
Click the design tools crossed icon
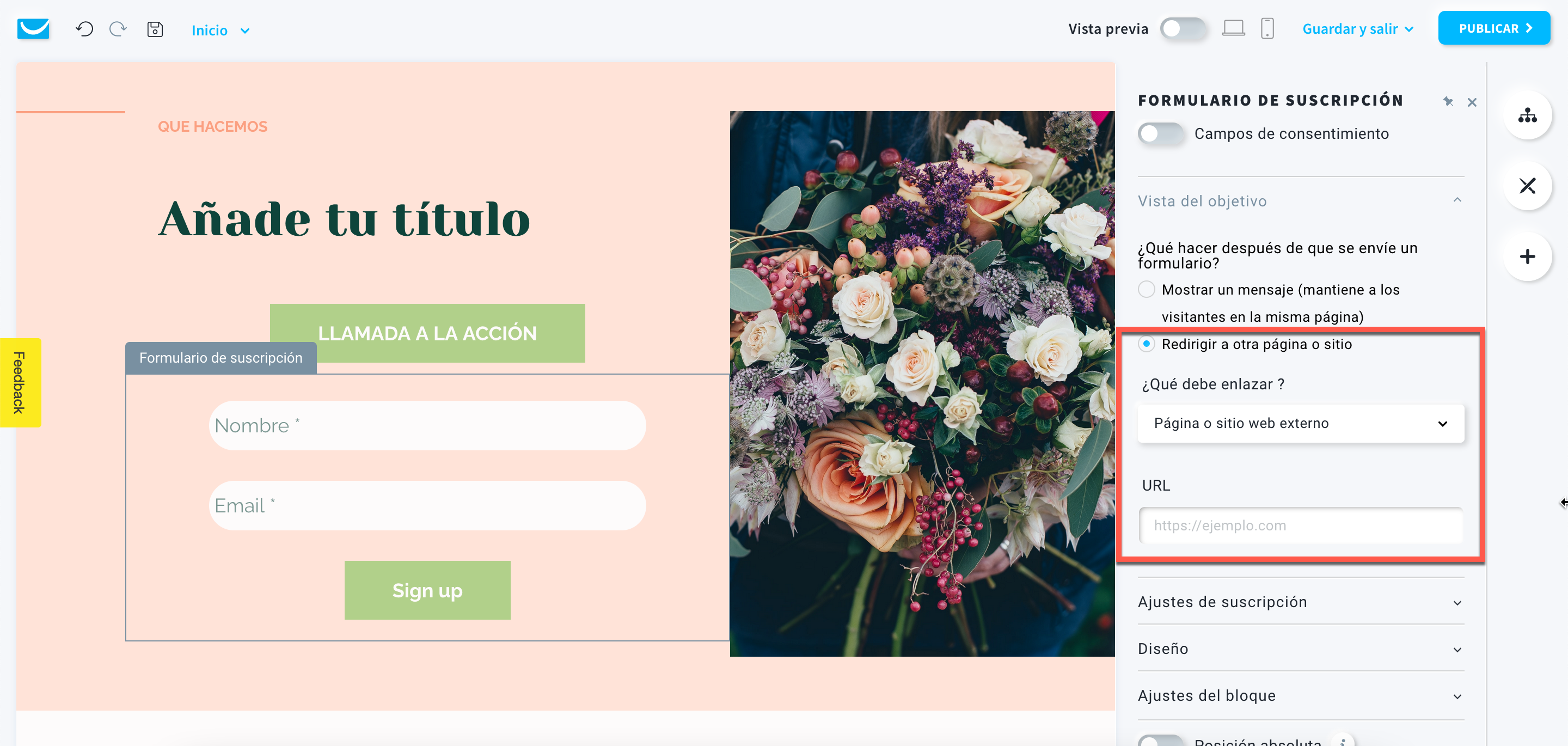click(x=1527, y=186)
